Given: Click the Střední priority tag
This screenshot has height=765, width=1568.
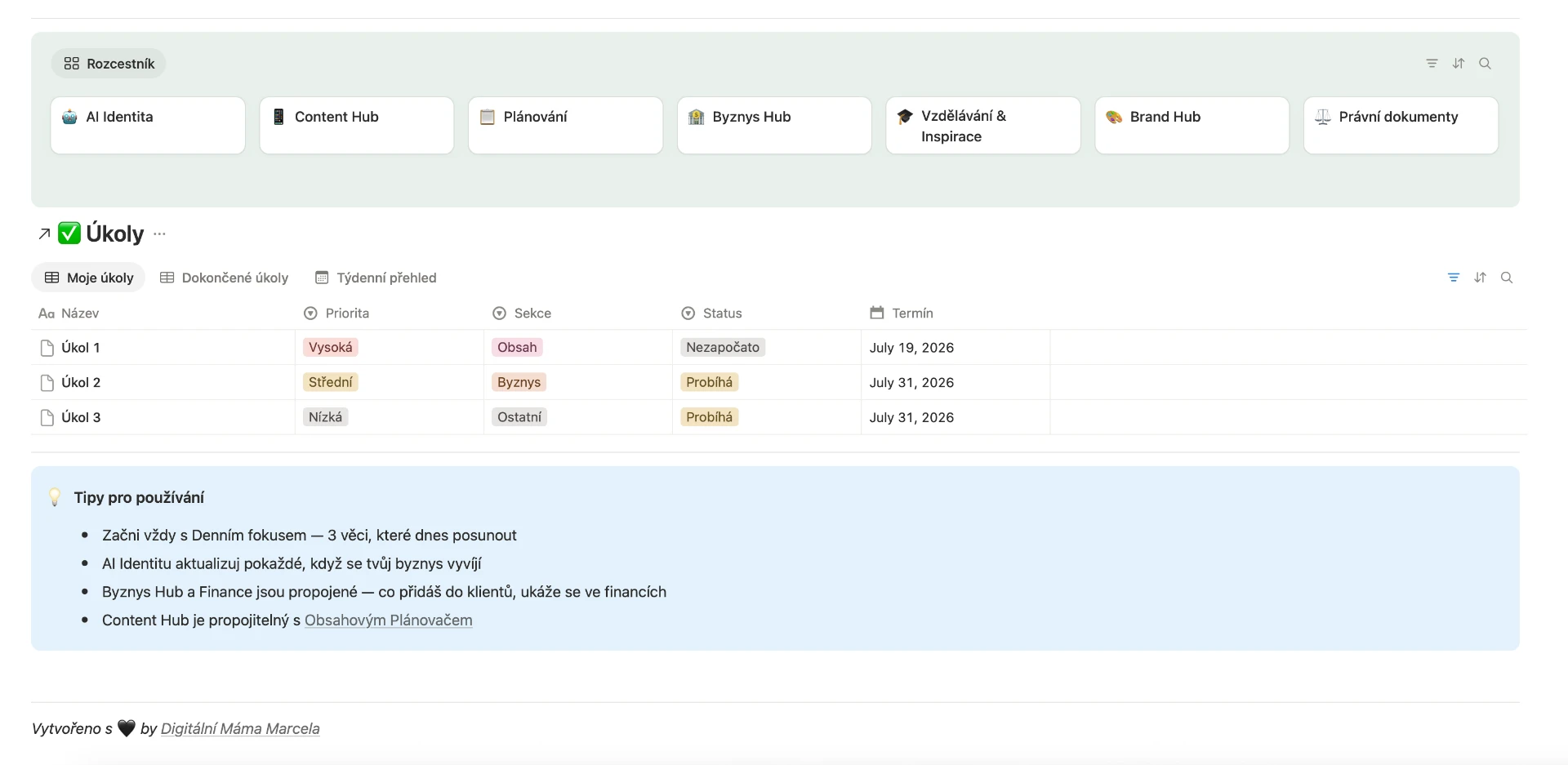Looking at the screenshot, I should tap(331, 383).
